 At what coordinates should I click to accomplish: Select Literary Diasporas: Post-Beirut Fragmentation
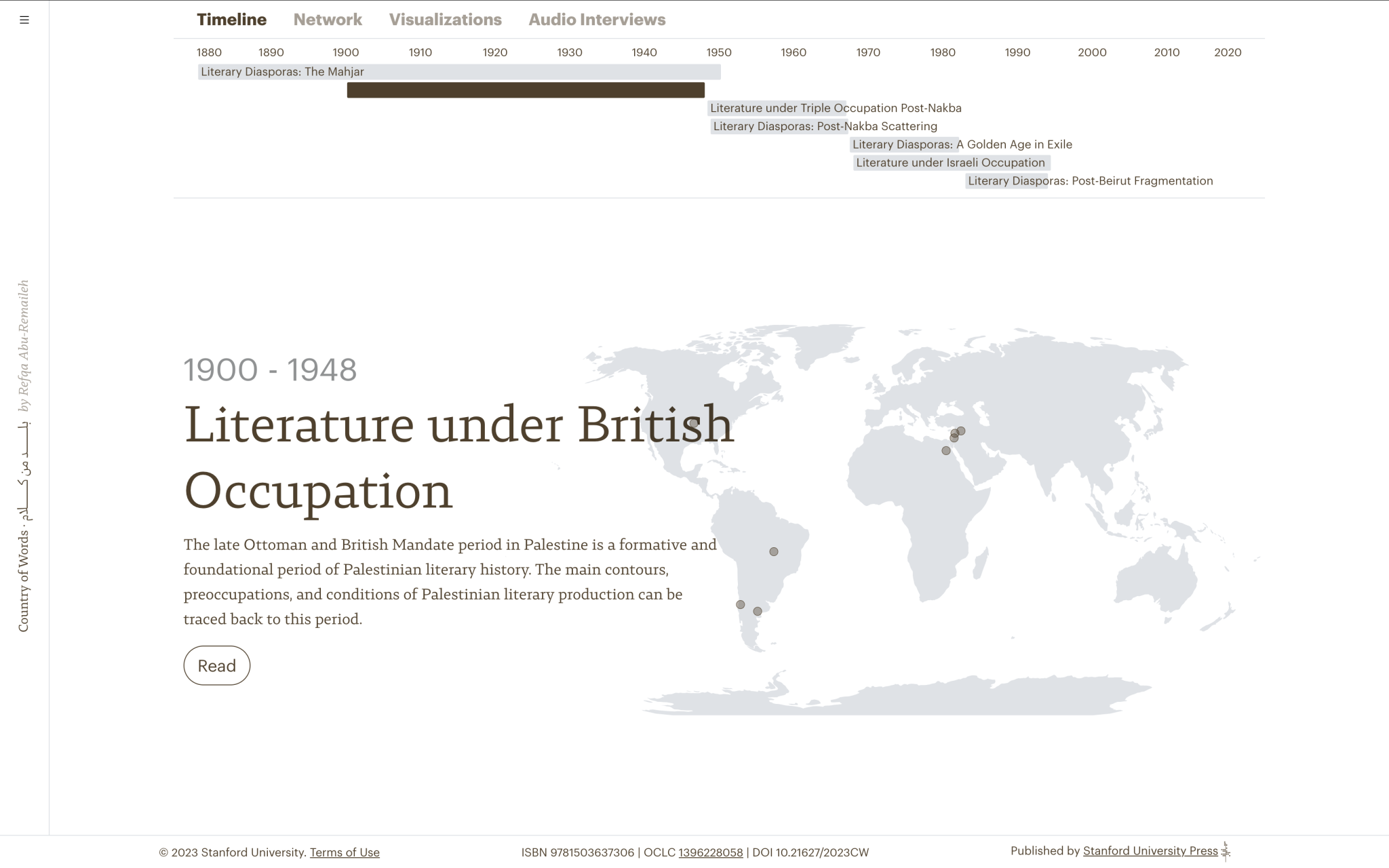coord(1090,181)
